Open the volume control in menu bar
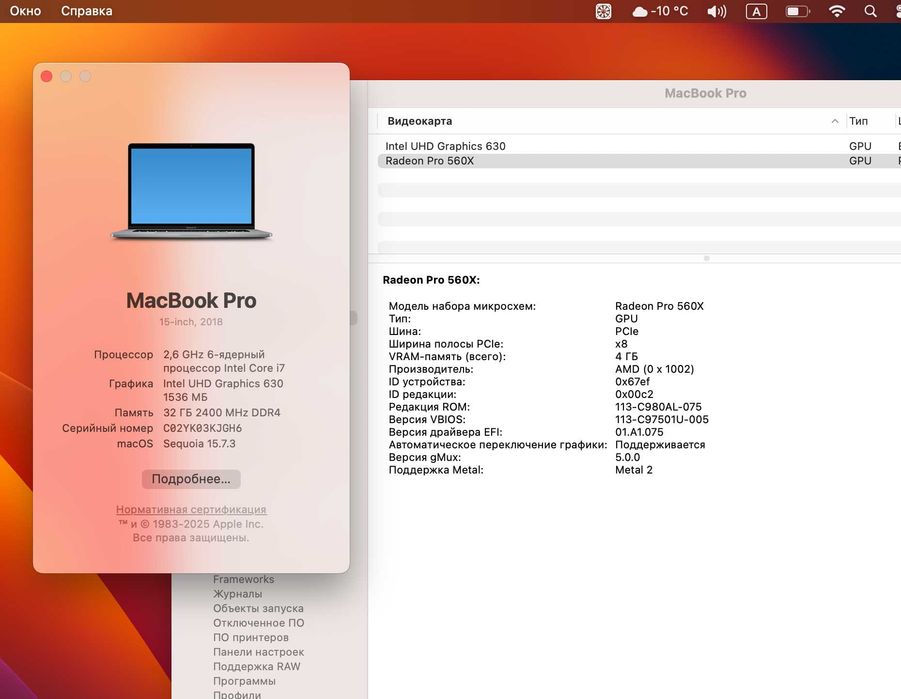Image resolution: width=901 pixels, height=699 pixels. tap(717, 11)
